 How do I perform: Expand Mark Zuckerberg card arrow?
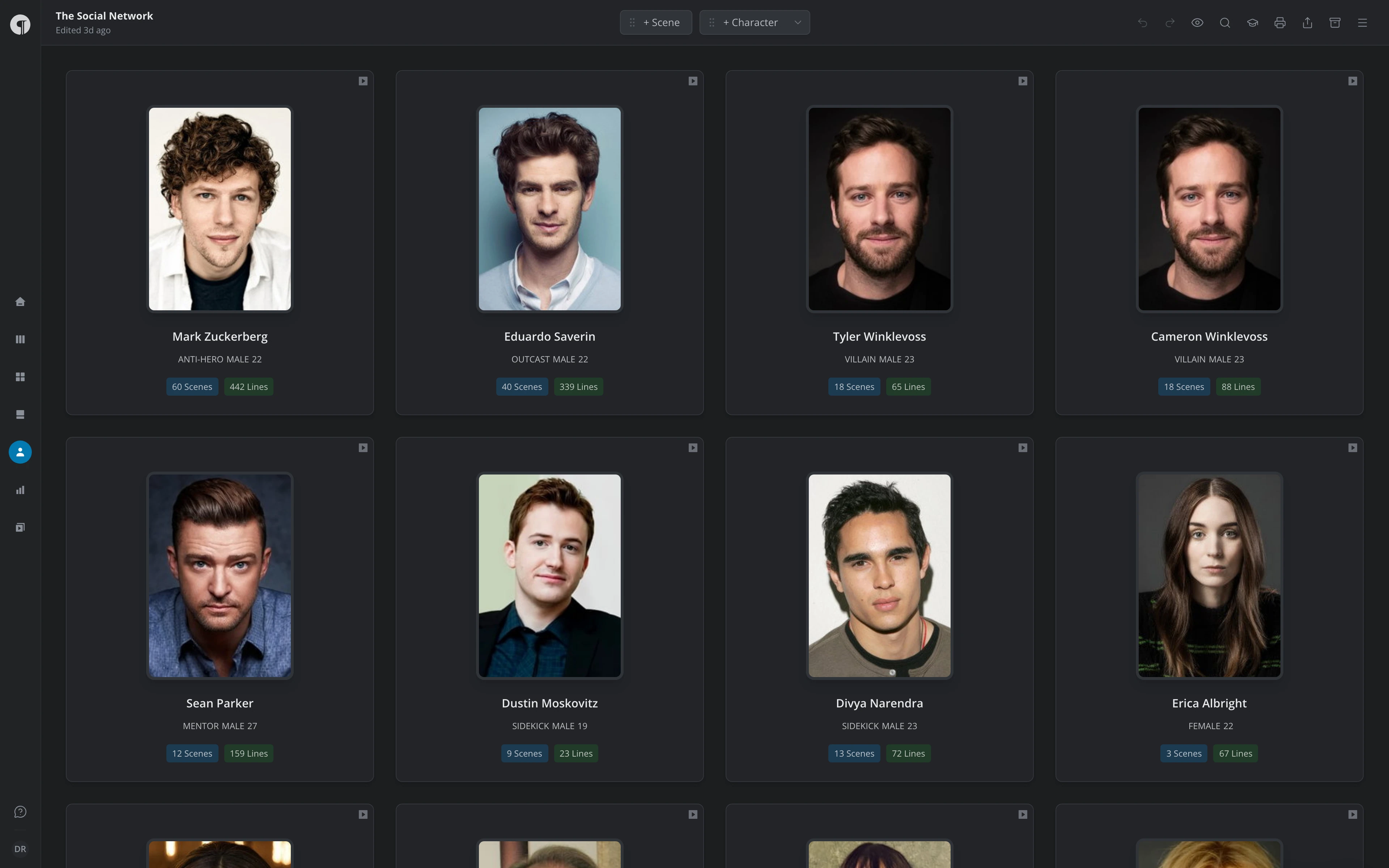click(363, 81)
